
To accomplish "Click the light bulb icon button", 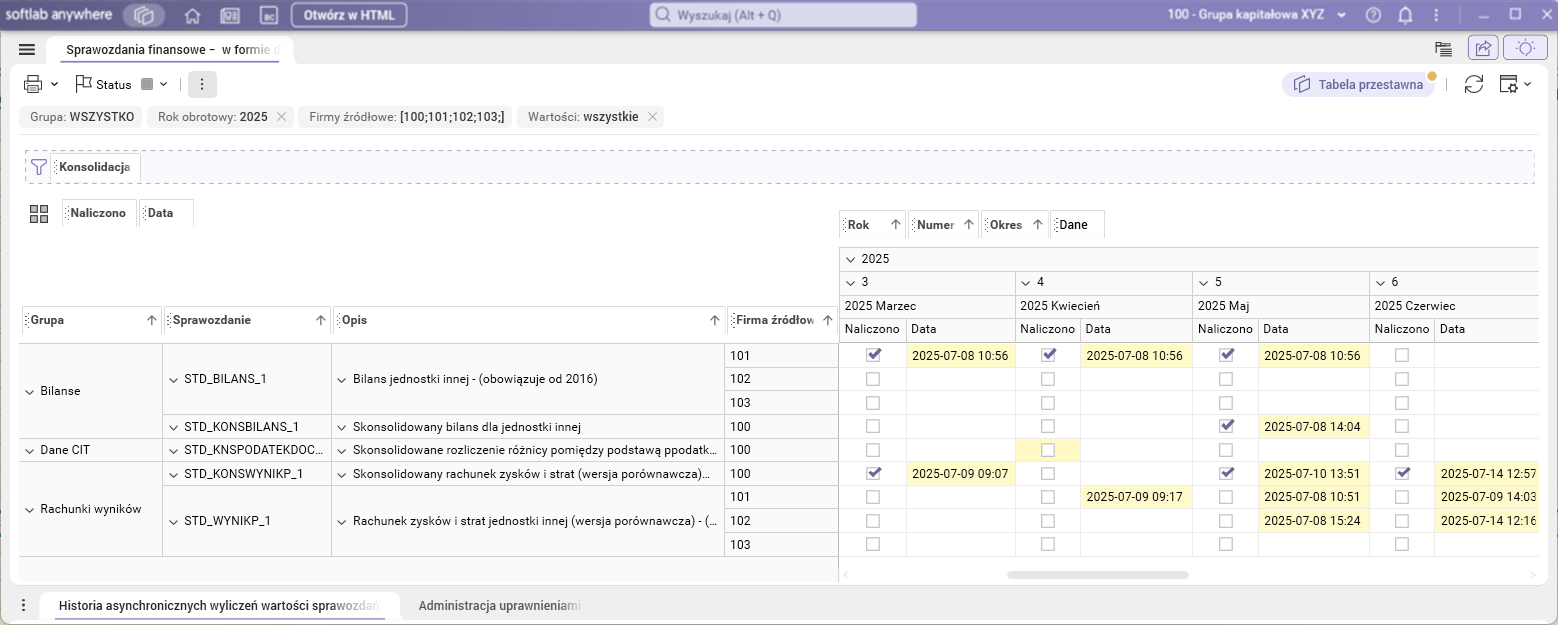I will click(x=1525, y=48).
